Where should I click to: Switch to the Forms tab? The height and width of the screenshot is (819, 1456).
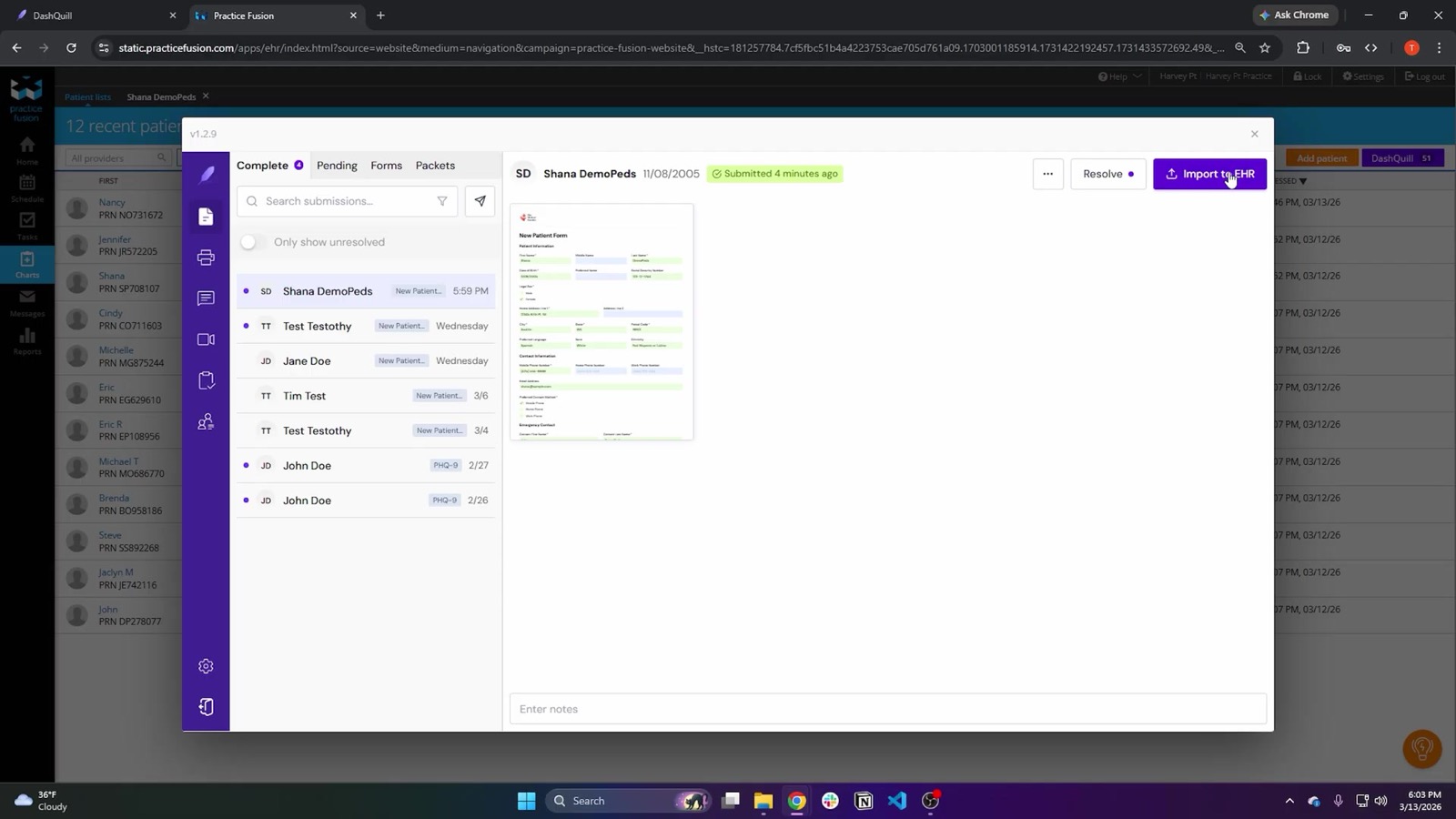[387, 166]
